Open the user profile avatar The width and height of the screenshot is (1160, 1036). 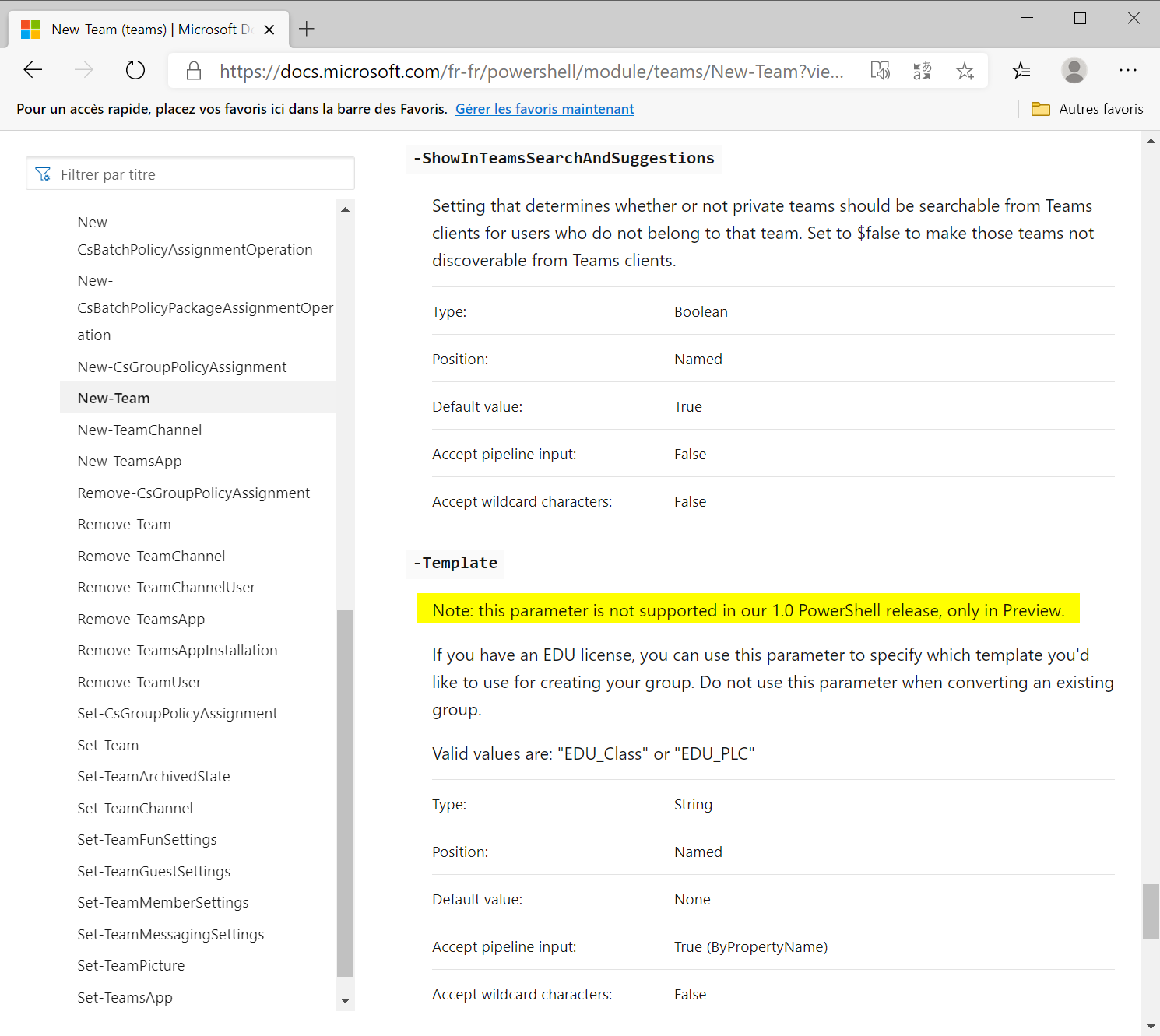(x=1074, y=71)
